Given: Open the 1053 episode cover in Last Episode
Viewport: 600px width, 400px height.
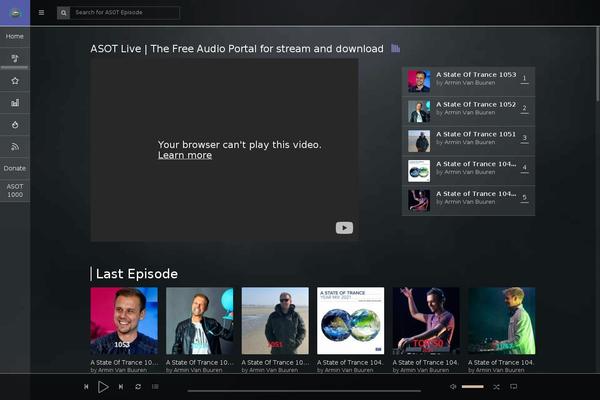Looking at the screenshot, I should pos(124,321).
